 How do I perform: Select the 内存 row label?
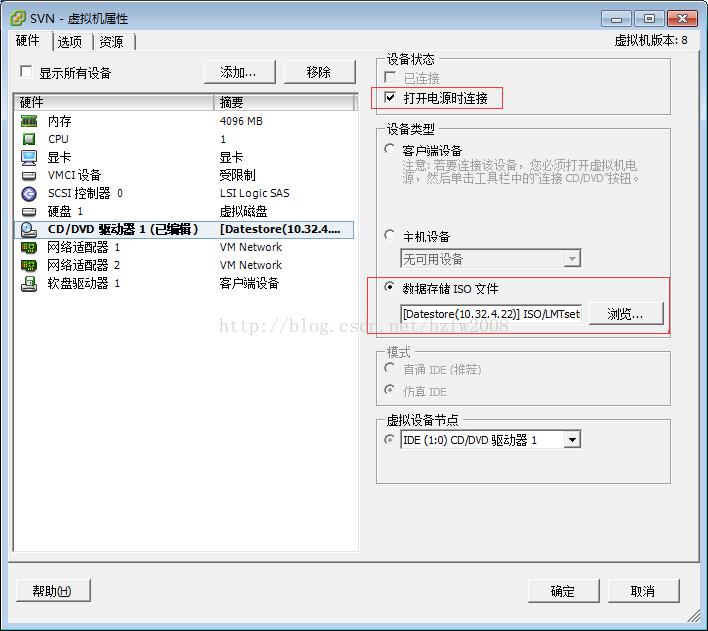click(x=60, y=121)
